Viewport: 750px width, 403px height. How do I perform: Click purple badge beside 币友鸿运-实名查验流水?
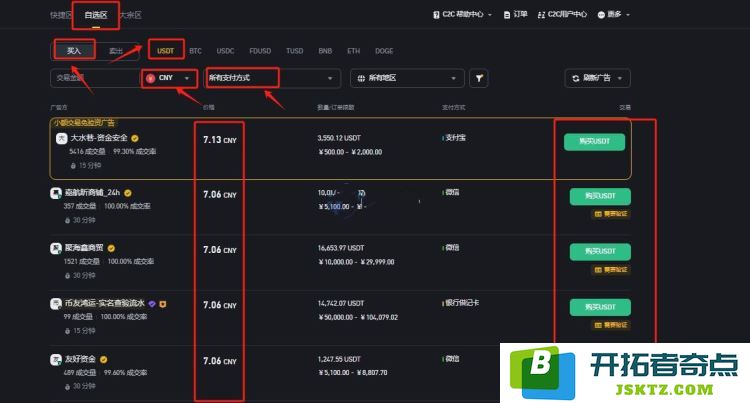pyautogui.click(x=152, y=304)
